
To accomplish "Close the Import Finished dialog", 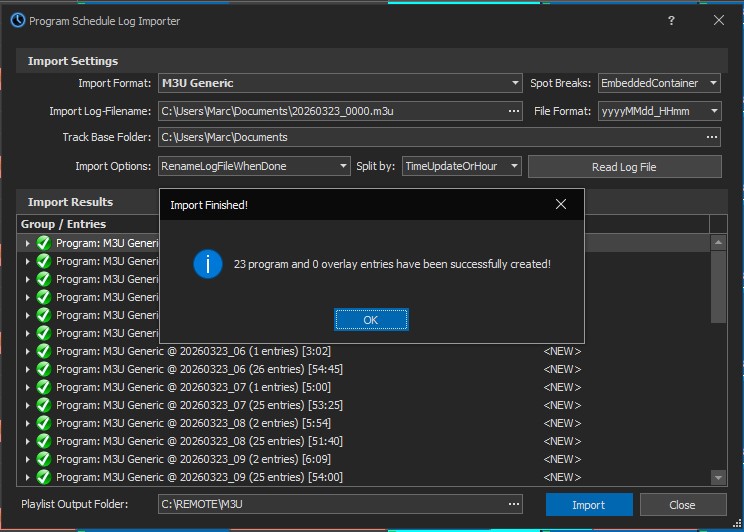I will click(x=561, y=205).
